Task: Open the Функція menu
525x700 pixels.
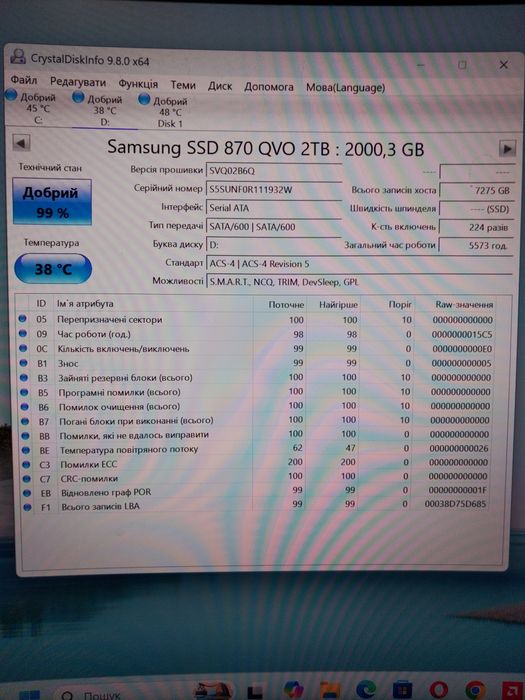Action: click(138, 84)
